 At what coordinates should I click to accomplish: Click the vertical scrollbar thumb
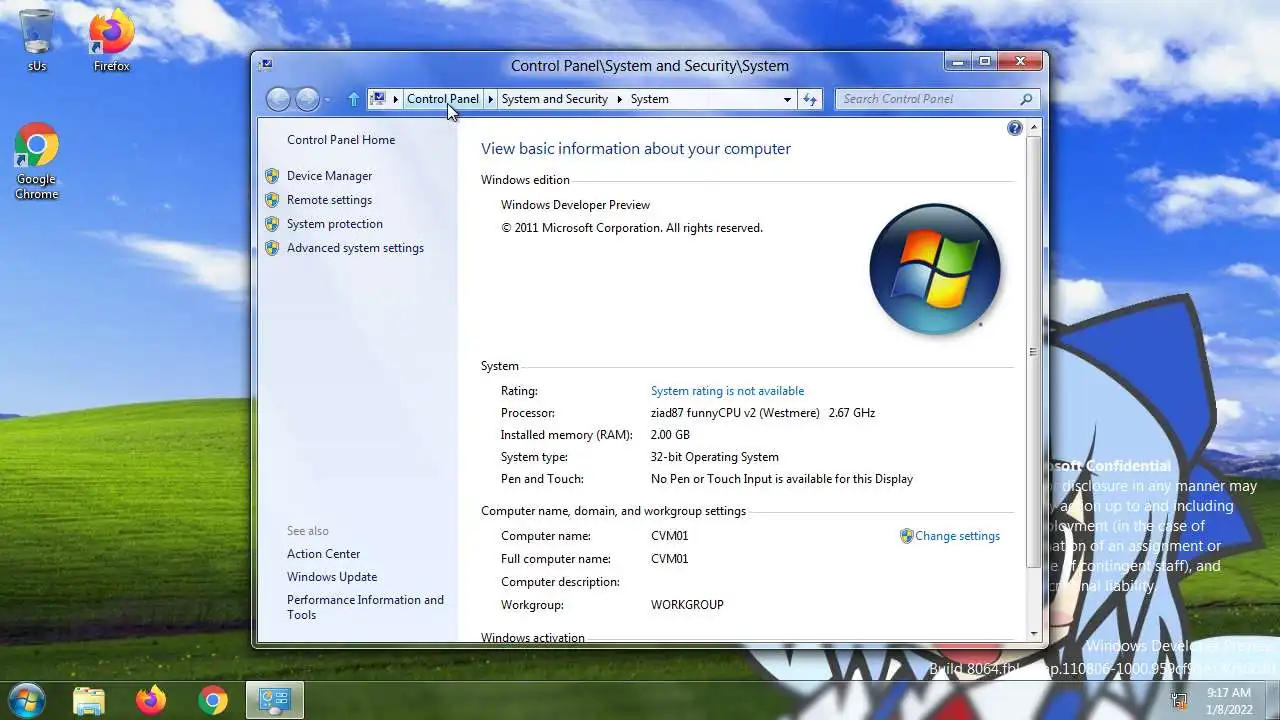1034,352
